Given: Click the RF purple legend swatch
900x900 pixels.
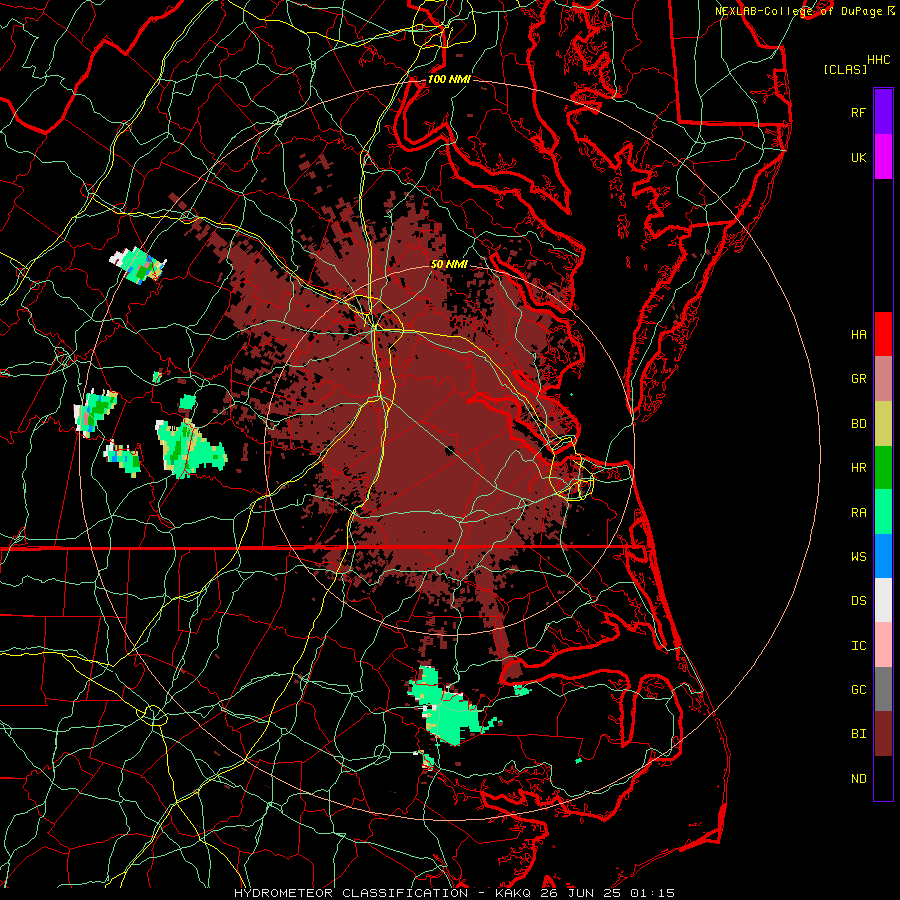Looking at the screenshot, I should 883,112.
